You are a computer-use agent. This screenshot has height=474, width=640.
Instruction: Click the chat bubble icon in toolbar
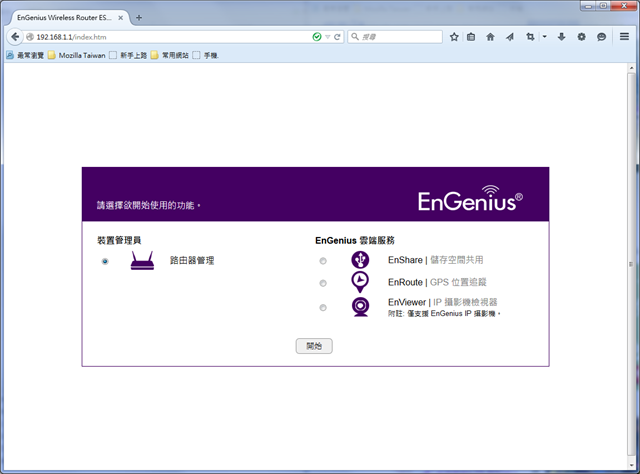(x=601, y=37)
